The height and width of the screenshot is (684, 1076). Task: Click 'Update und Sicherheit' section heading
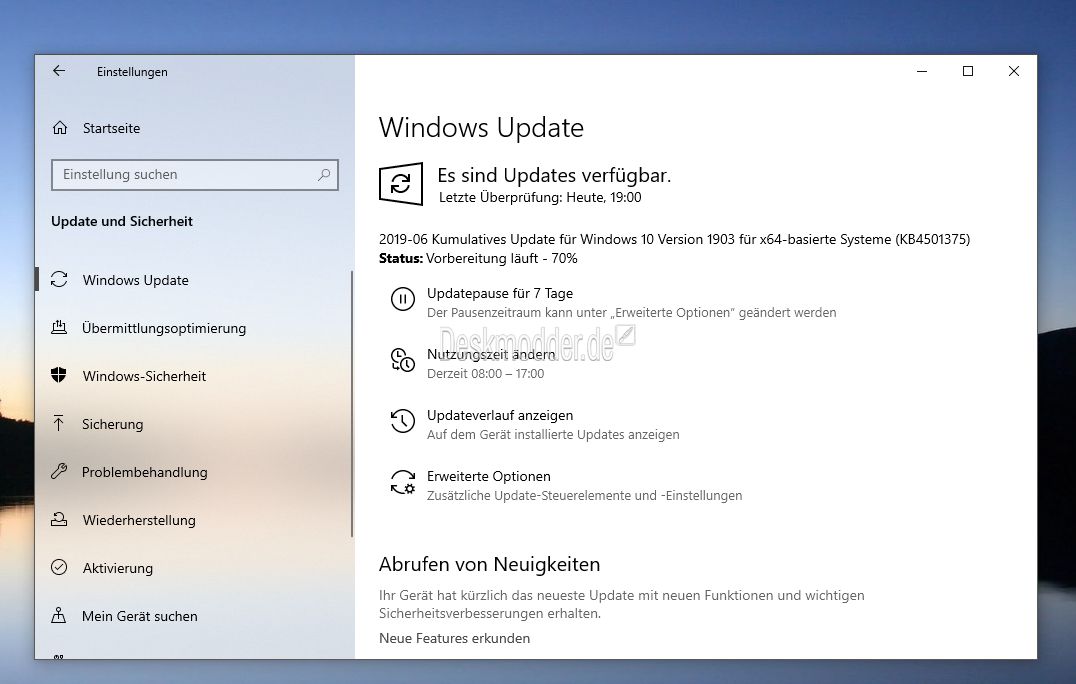[121, 222]
